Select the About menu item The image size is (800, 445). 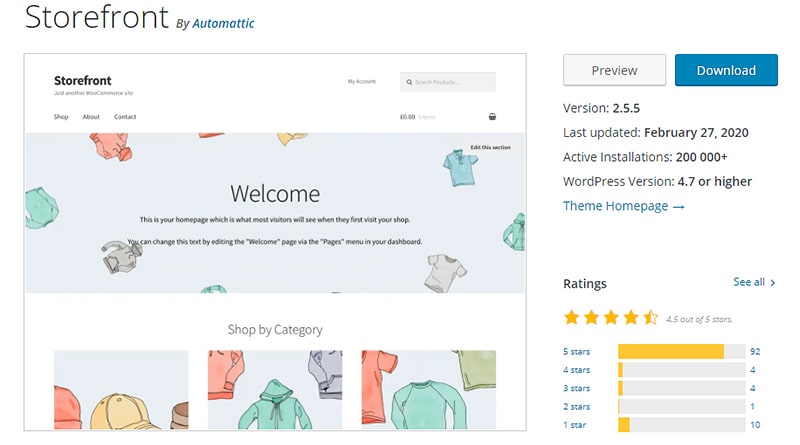coord(91,117)
